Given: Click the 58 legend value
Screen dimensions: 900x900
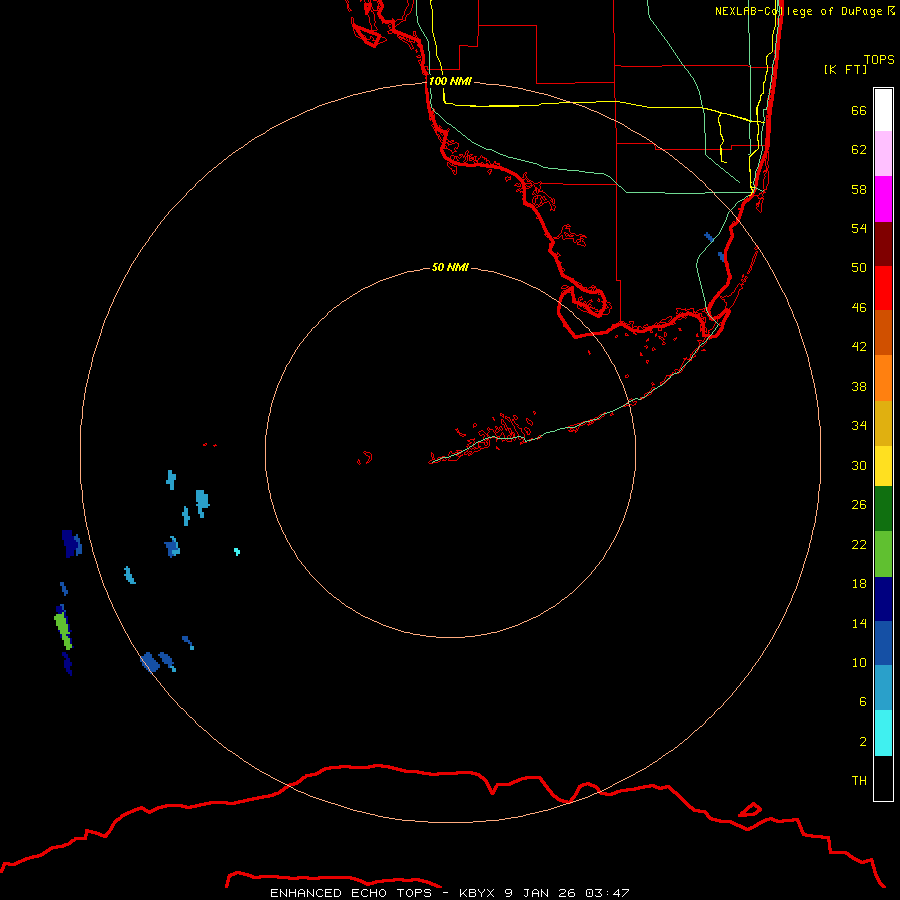Looking at the screenshot, I should pos(859,189).
